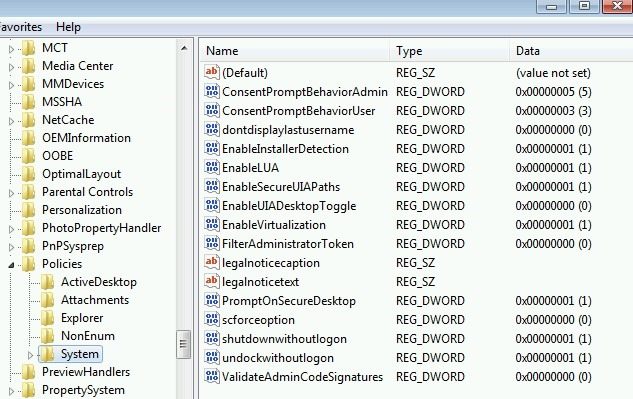The width and height of the screenshot is (633, 399).
Task: Open the Favorites menu
Action: point(21,27)
